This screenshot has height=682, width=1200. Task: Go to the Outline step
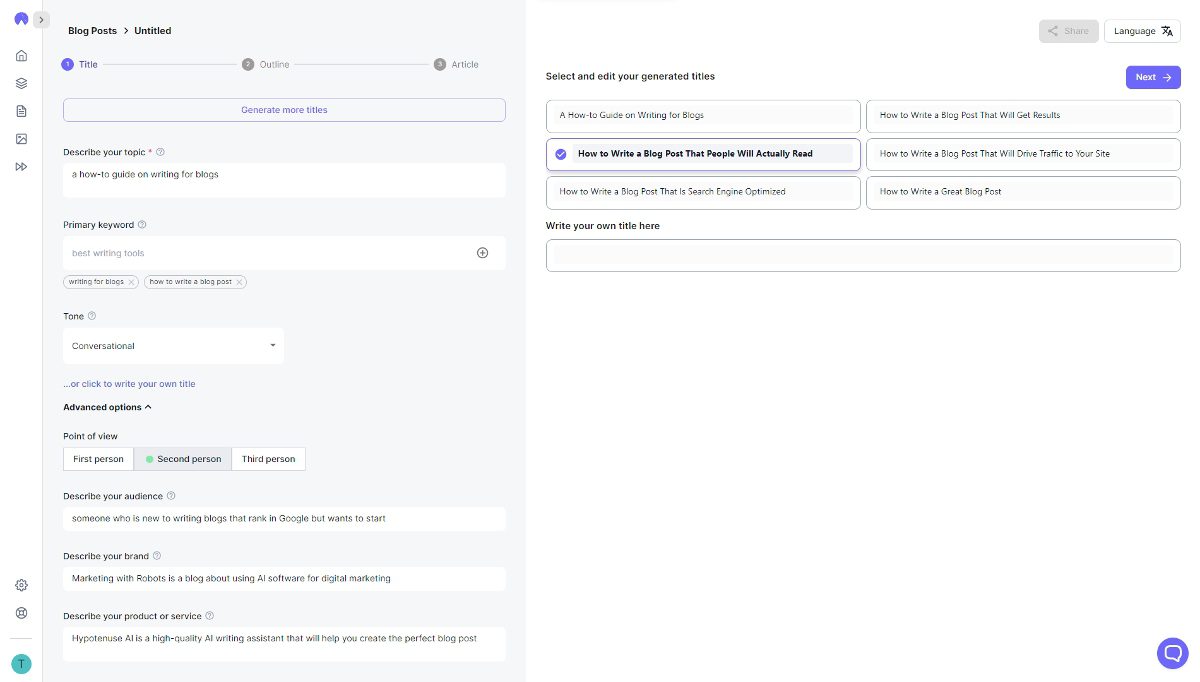266,64
